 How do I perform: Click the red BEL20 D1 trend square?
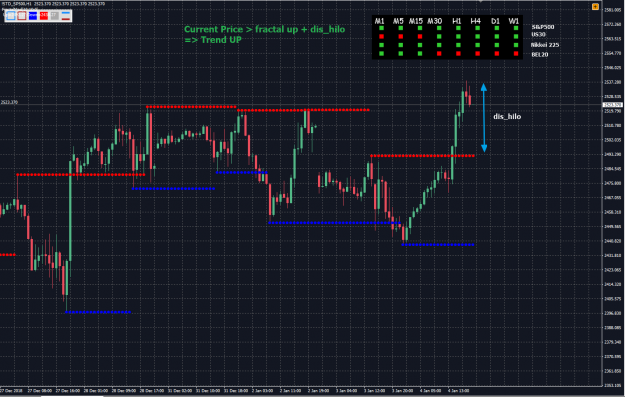pyautogui.click(x=497, y=53)
